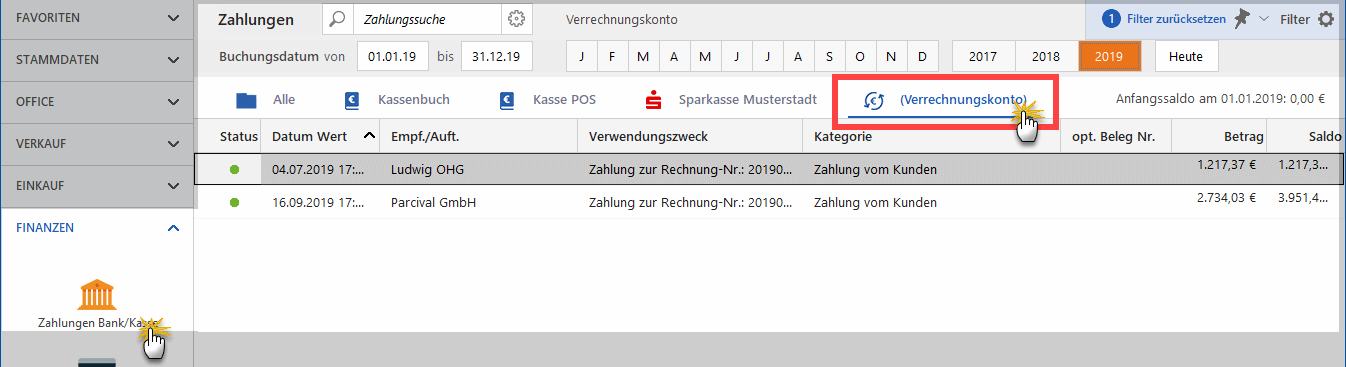Image resolution: width=1346 pixels, height=367 pixels.
Task: Click the Filter label
Action: pos(1294,19)
